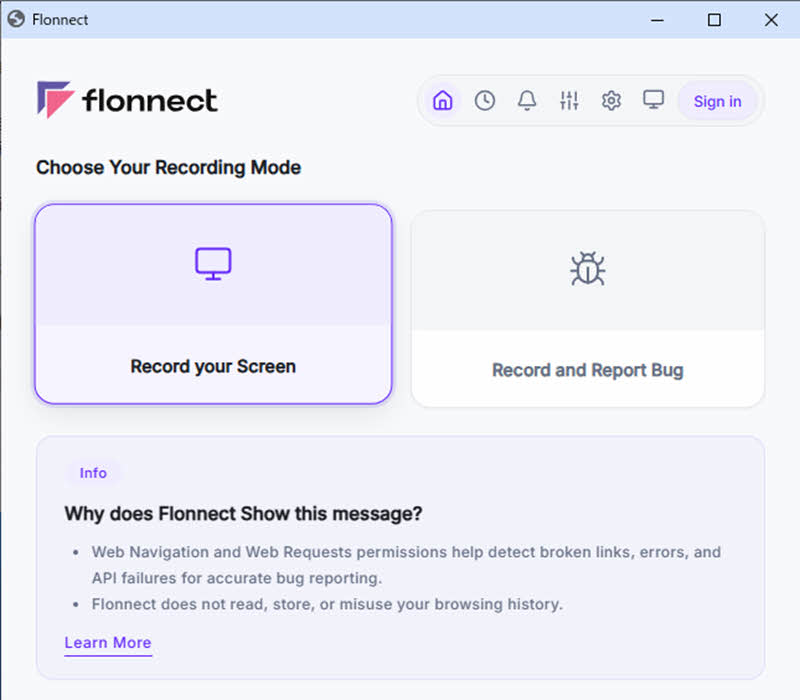The width and height of the screenshot is (800, 700).
Task: Maximize the Flonnect window
Action: pyautogui.click(x=714, y=20)
